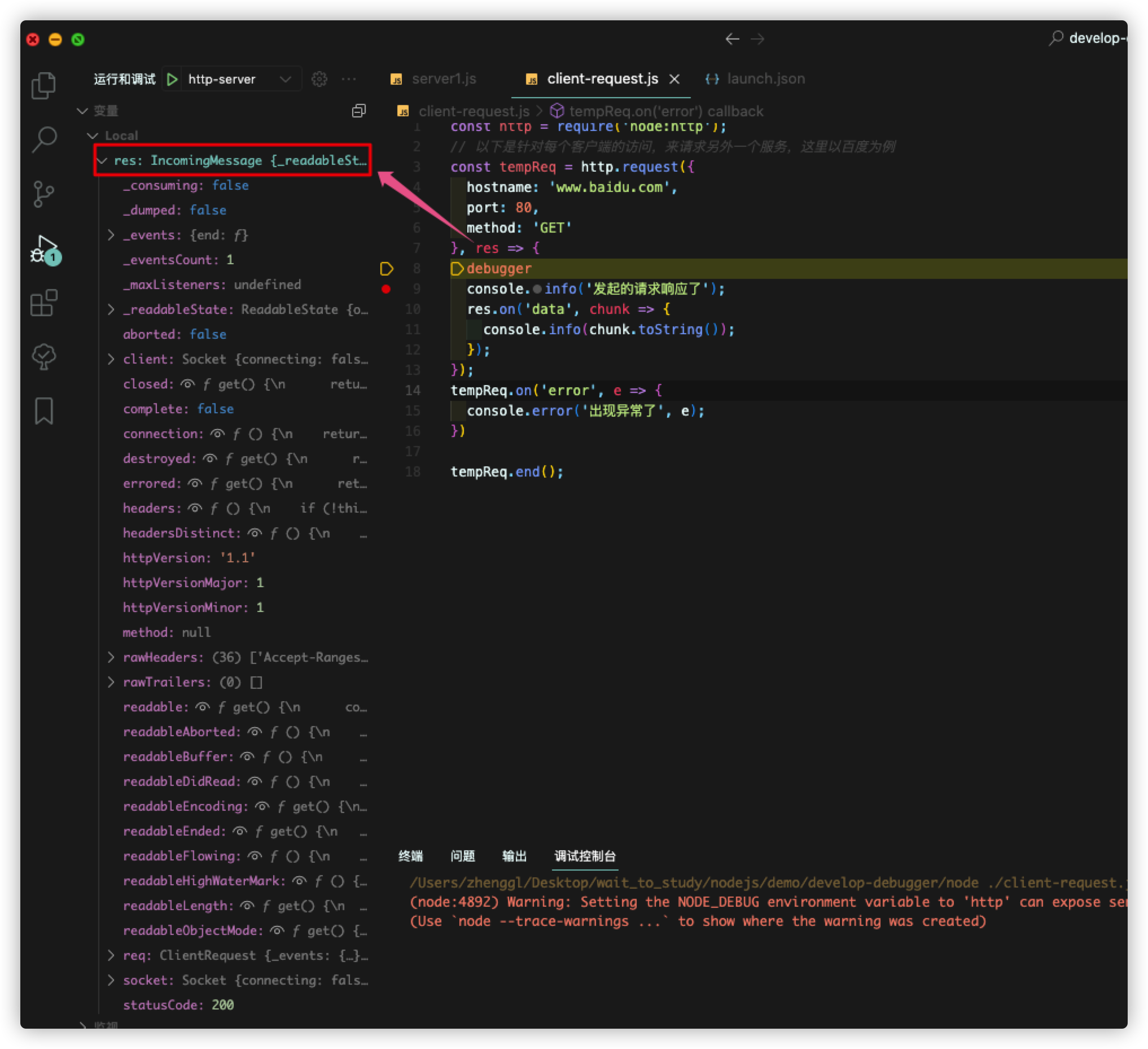The width and height of the screenshot is (1148, 1049).
Task: Close the client-request.js tab
Action: pos(674,79)
